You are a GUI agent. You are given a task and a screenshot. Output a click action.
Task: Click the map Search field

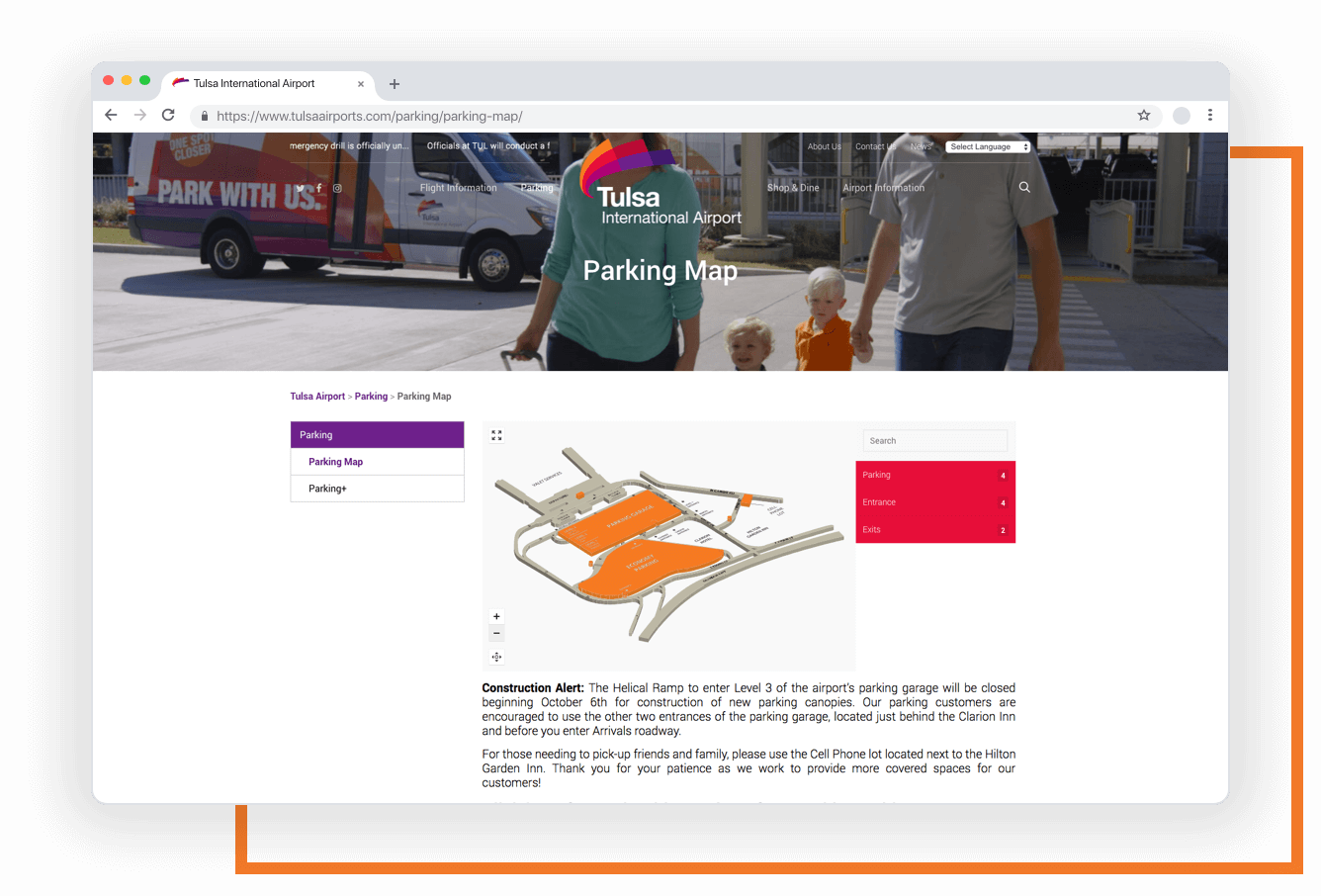tap(935, 441)
